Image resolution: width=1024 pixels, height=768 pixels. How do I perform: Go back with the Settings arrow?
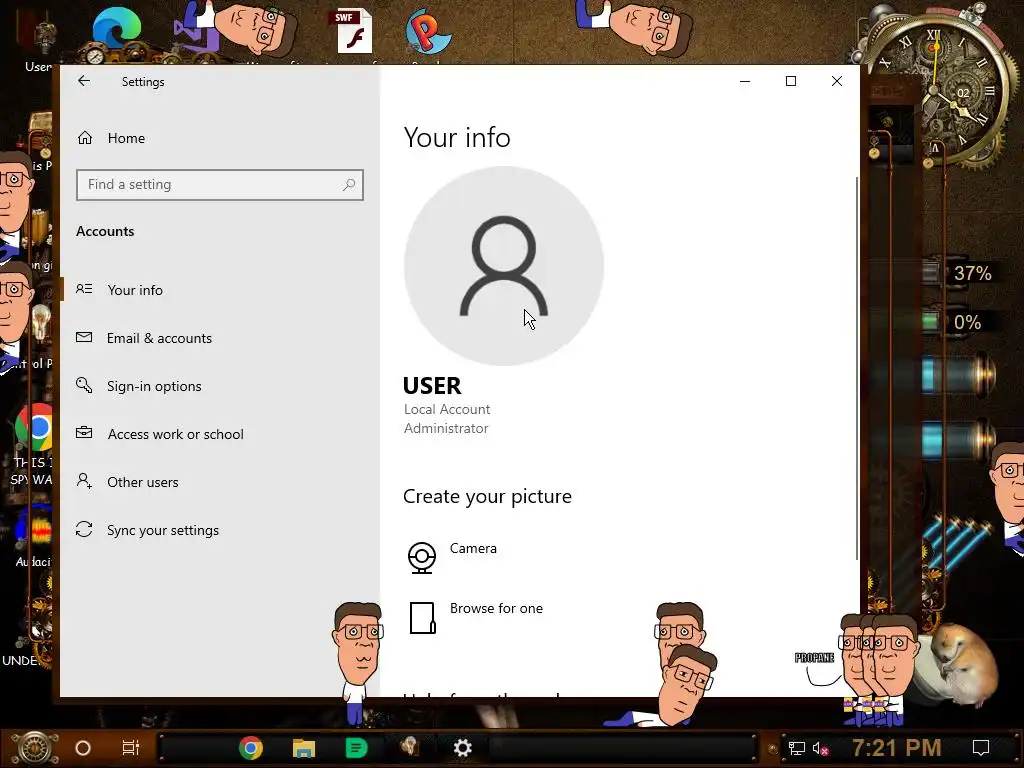[84, 81]
